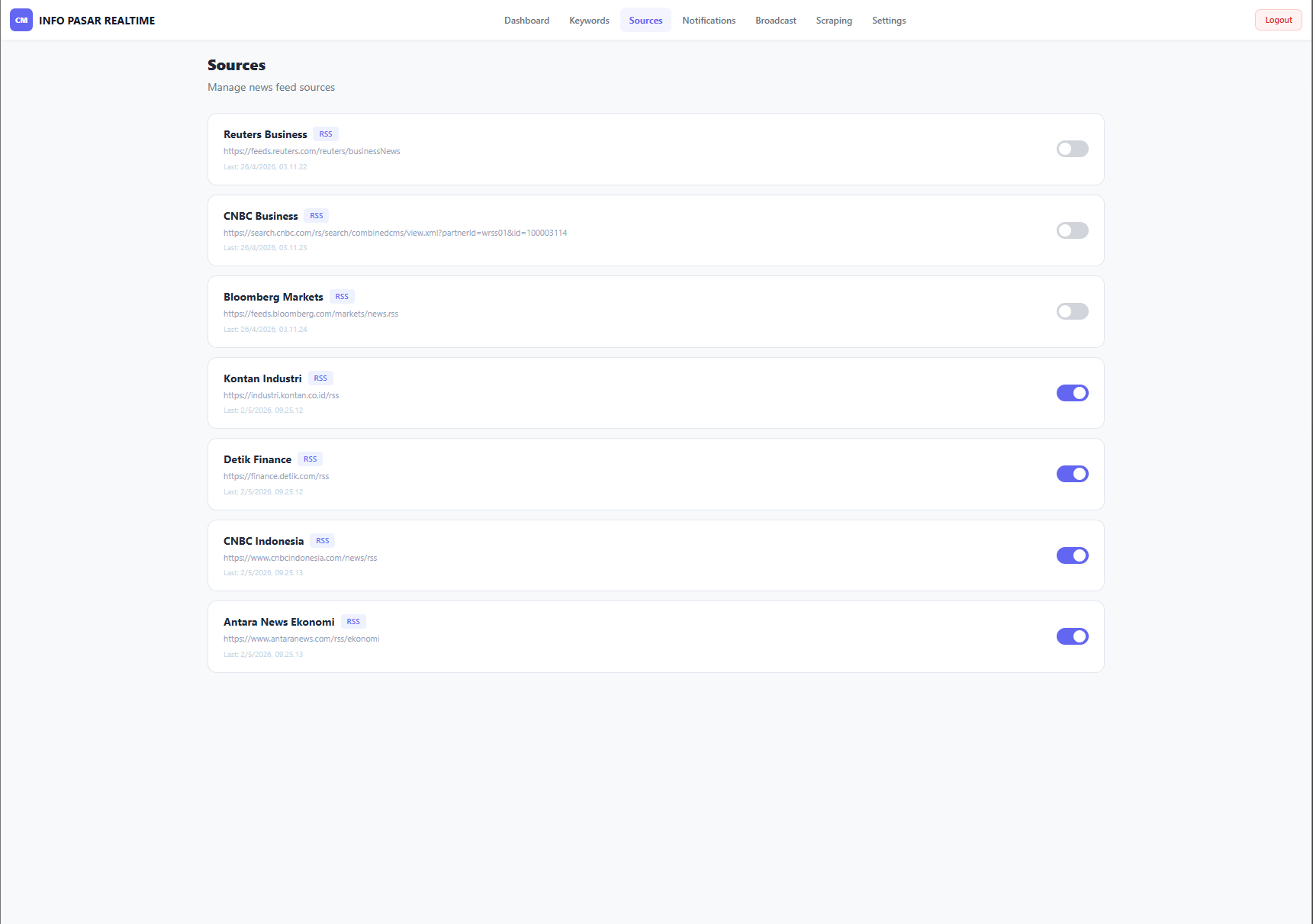Switch to the Broadcast tab
Viewport: 1313px width, 924px height.
776,21
